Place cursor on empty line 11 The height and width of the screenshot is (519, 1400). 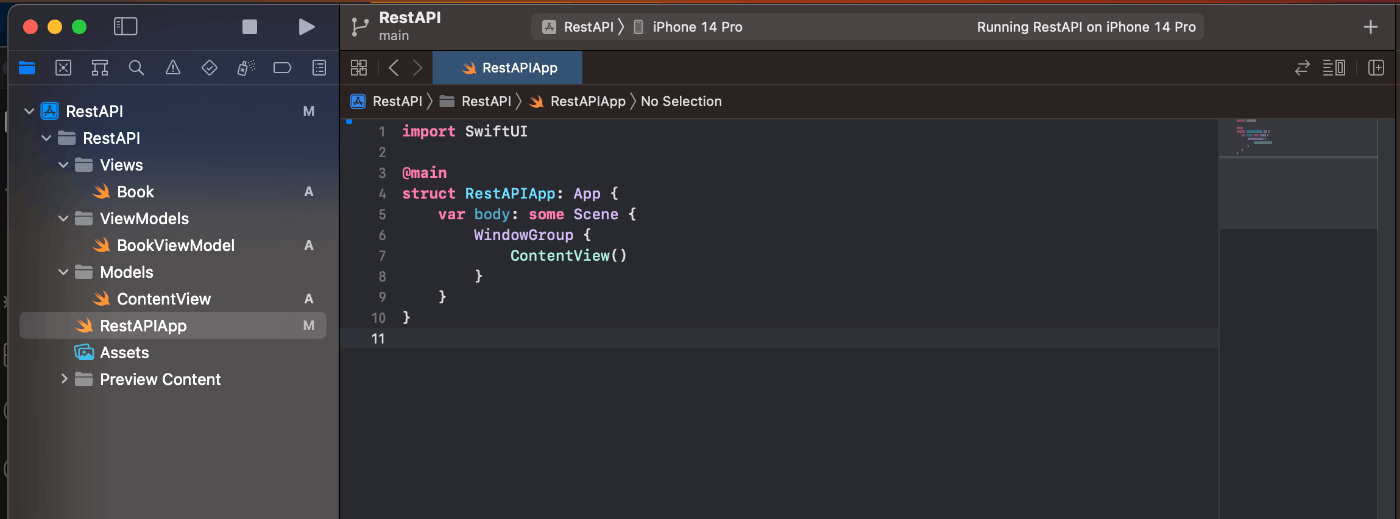tap(800, 338)
